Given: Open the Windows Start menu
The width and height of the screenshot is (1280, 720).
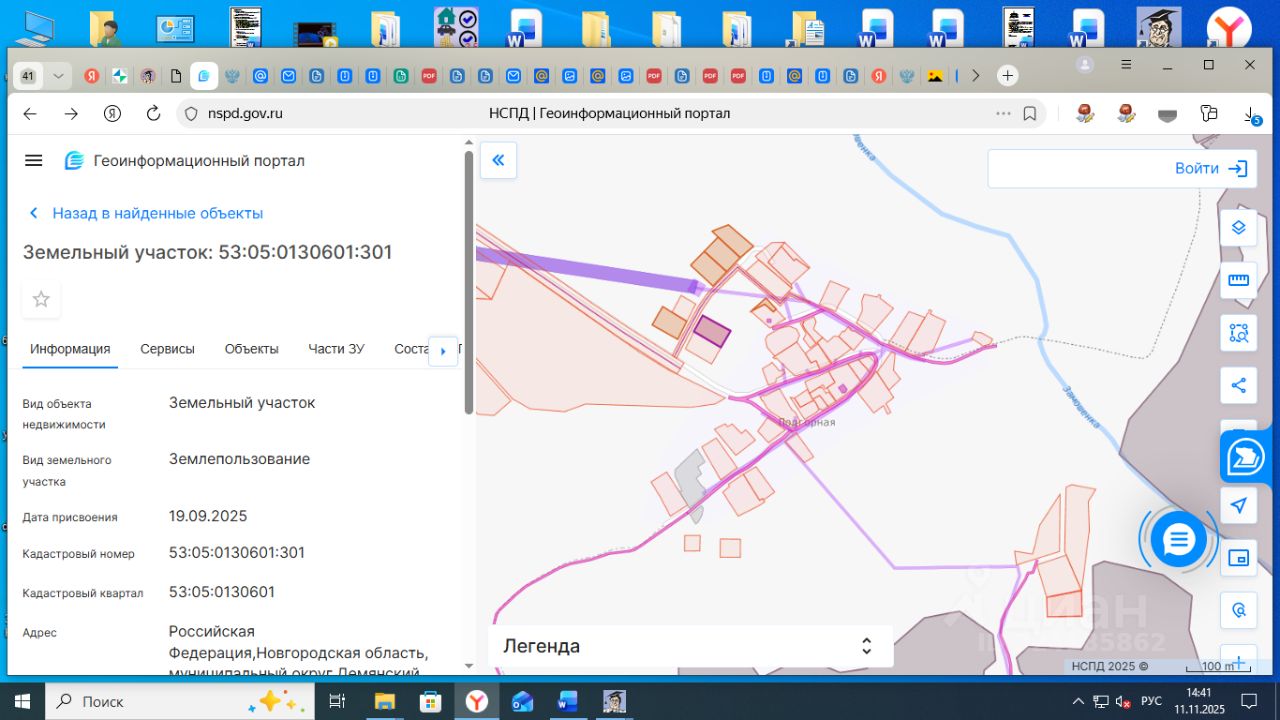Looking at the screenshot, I should coord(22,701).
